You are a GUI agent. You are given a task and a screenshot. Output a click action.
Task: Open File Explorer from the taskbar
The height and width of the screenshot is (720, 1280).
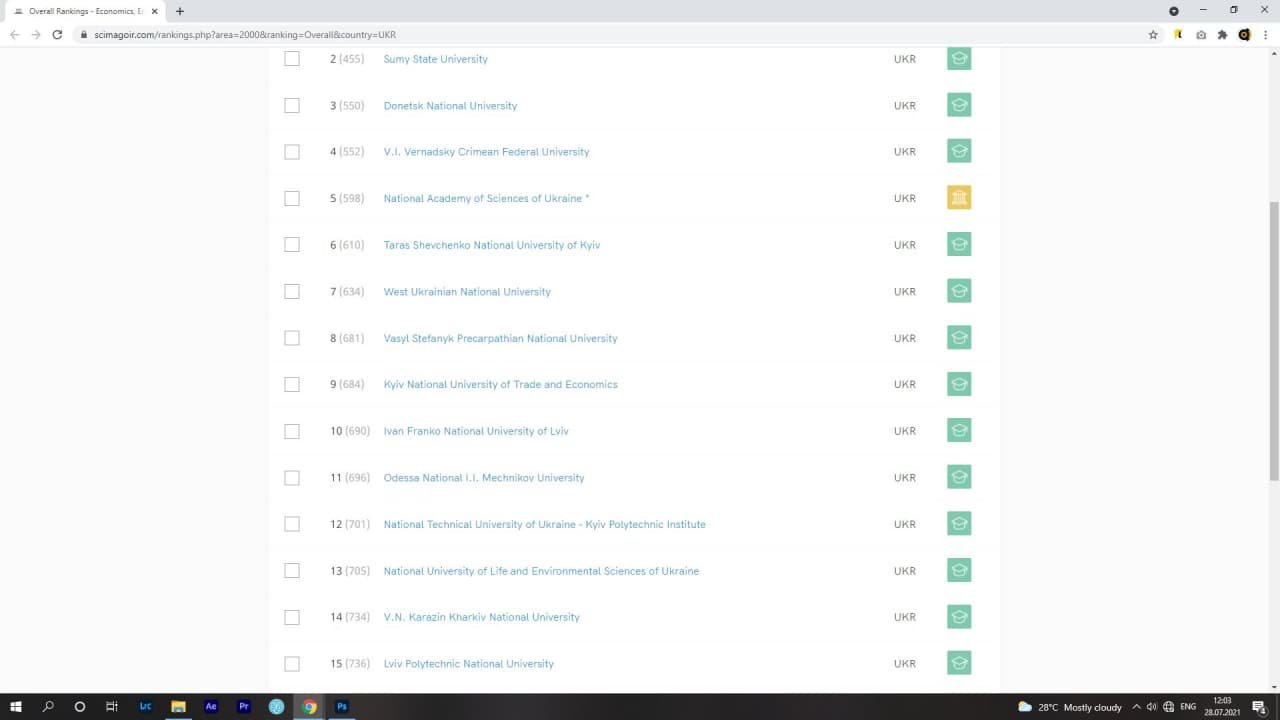[x=178, y=706]
